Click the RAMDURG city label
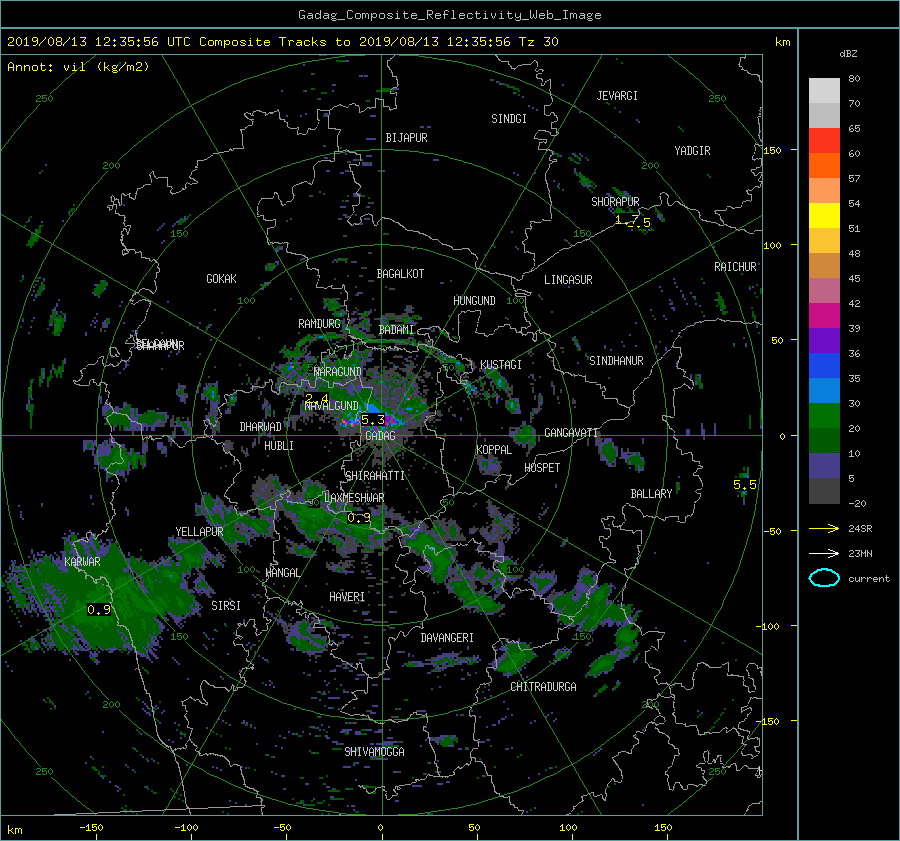The width and height of the screenshot is (900, 841). tap(319, 324)
